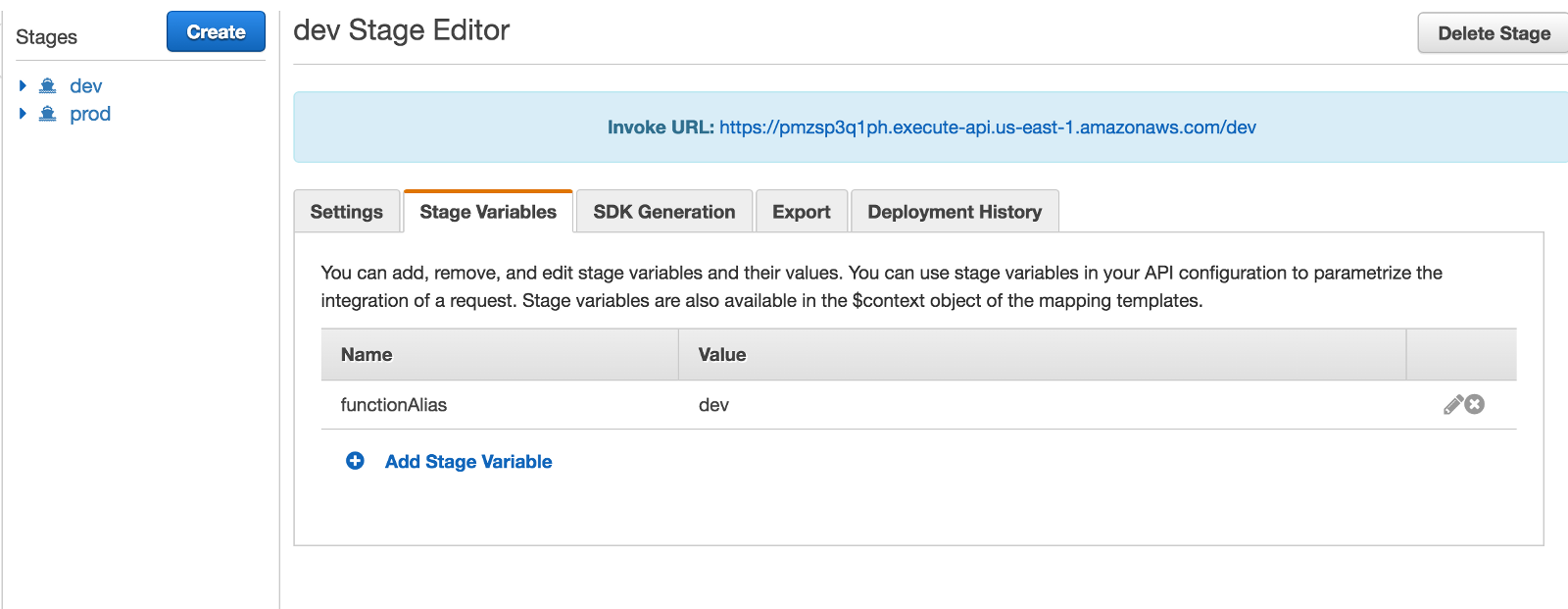
Task: Click the pencil edit icon for functionAlias
Action: pyautogui.click(x=1452, y=404)
